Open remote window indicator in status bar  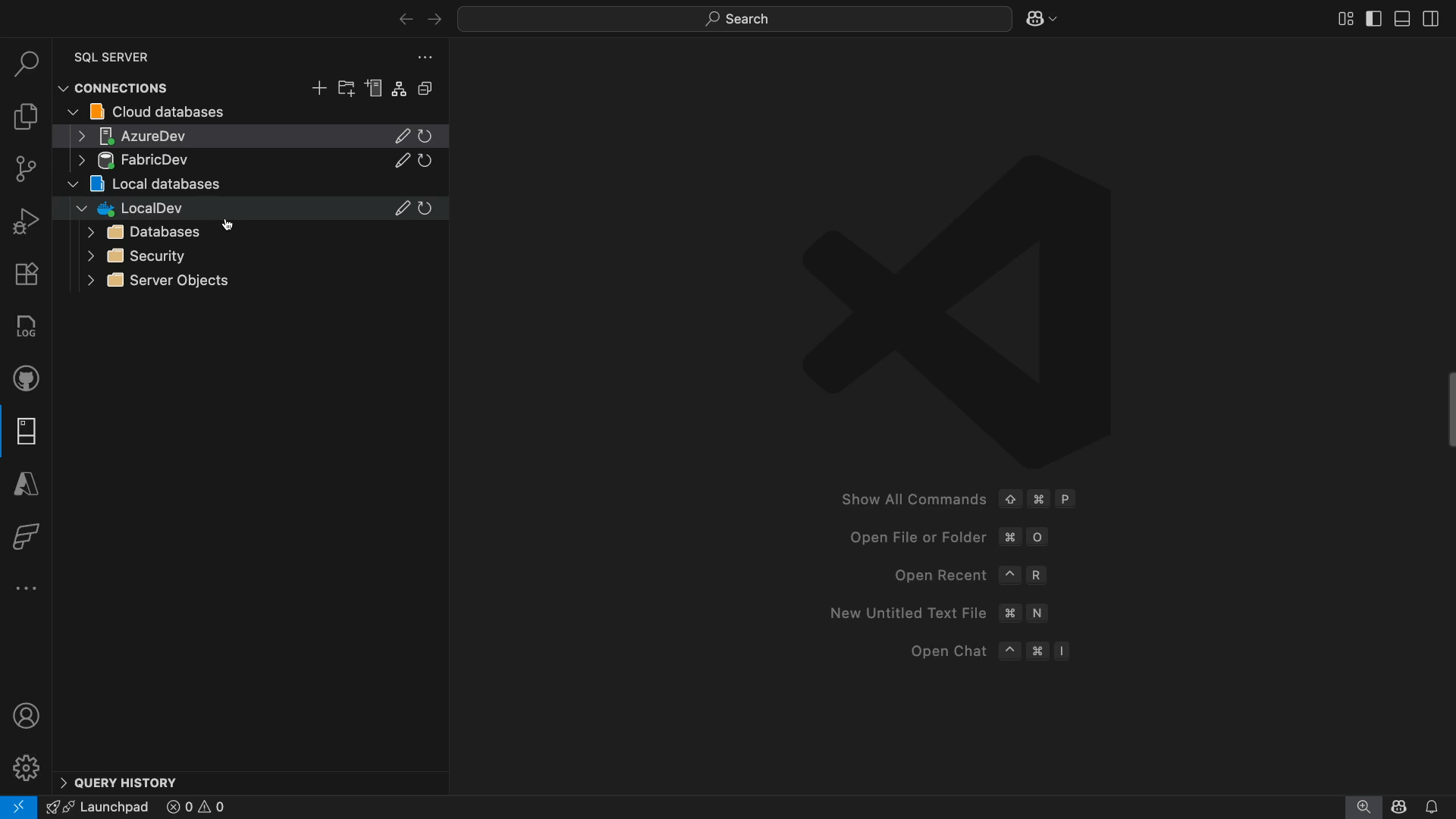[18, 807]
